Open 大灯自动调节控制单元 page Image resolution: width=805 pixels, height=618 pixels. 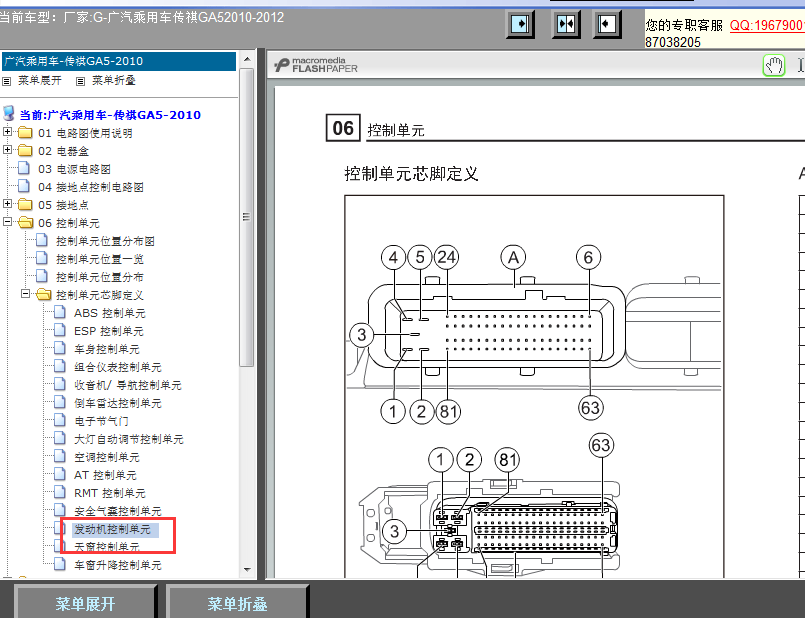coord(129,439)
